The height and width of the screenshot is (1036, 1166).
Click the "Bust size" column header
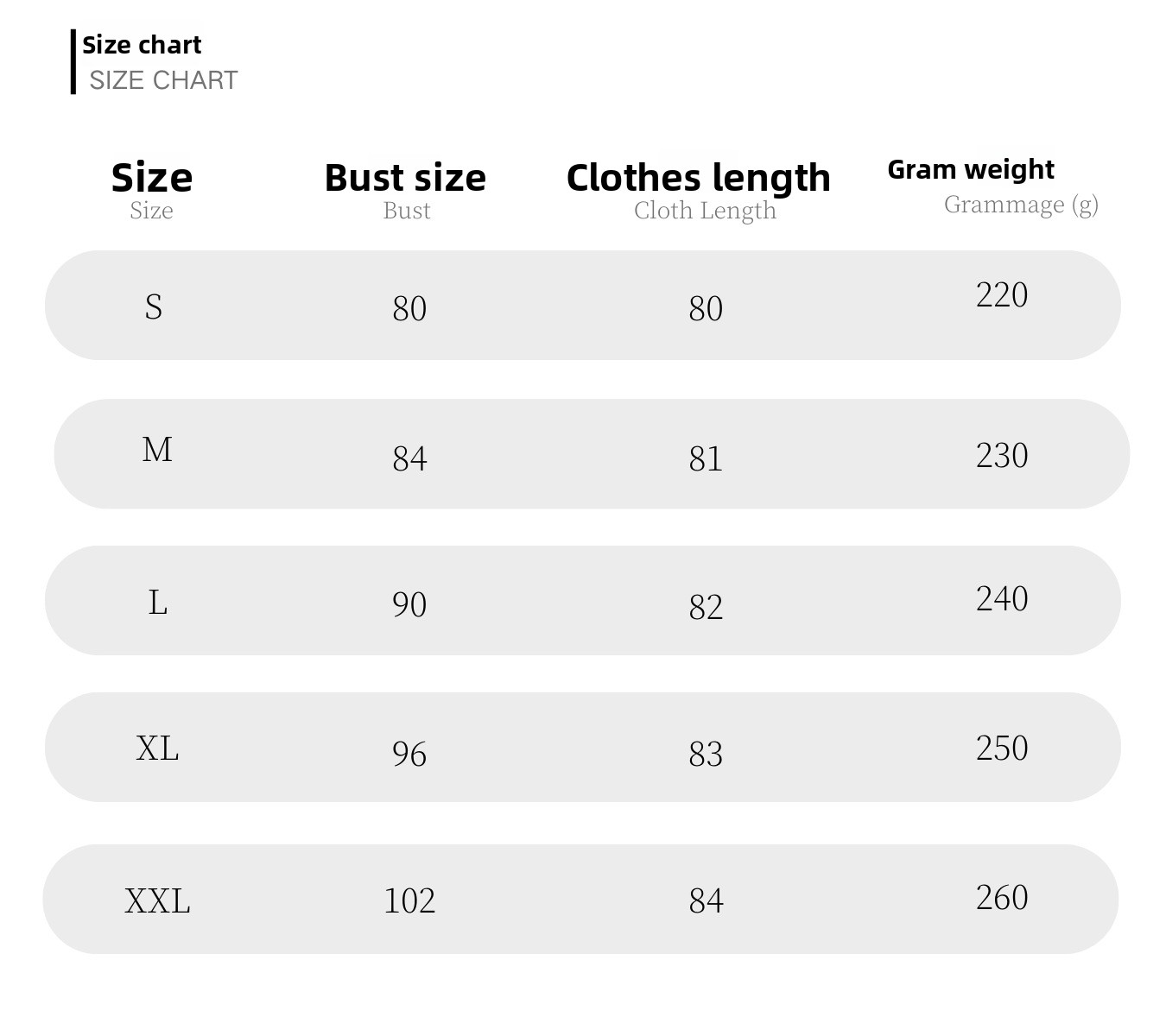pyautogui.click(x=405, y=178)
